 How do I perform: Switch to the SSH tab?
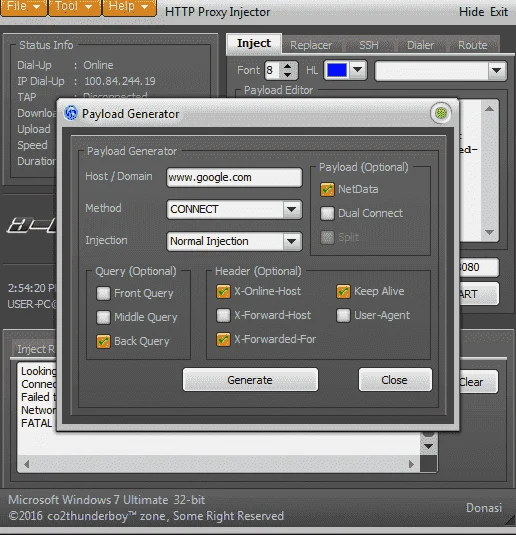click(369, 45)
